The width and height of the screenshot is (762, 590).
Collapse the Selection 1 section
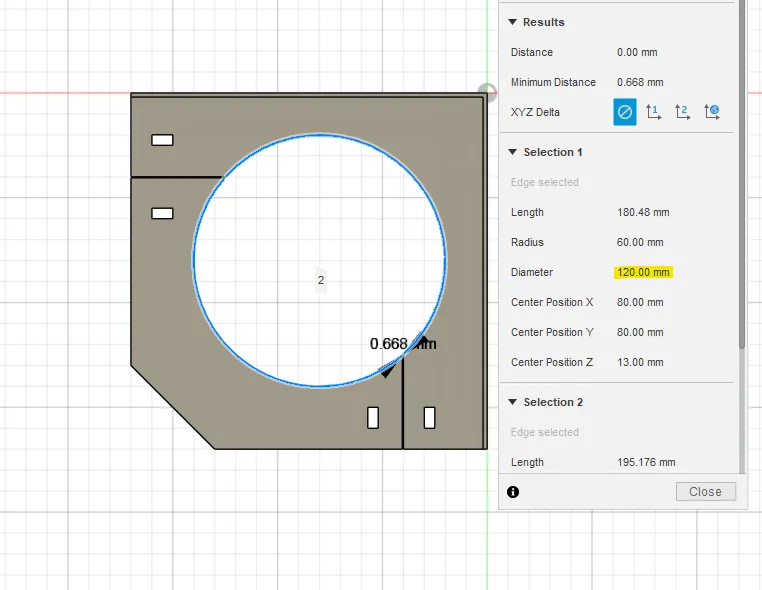pos(512,152)
